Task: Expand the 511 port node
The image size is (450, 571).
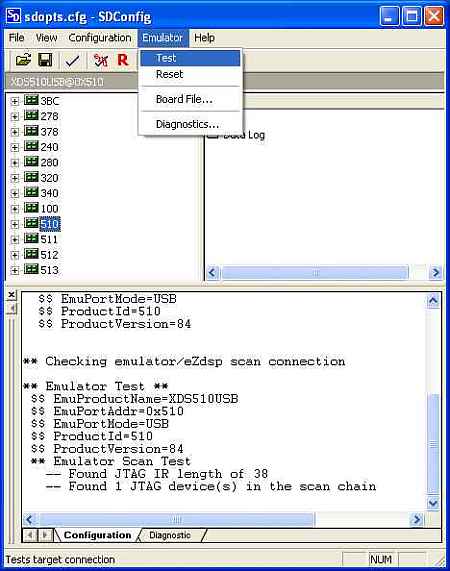Action: click(x=15, y=240)
